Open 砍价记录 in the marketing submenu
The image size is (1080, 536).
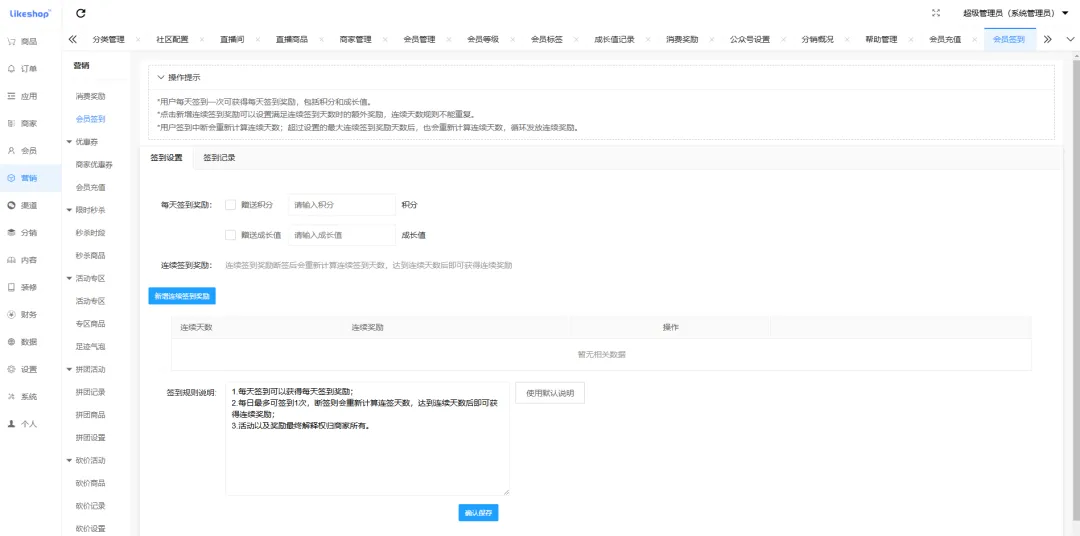point(90,506)
